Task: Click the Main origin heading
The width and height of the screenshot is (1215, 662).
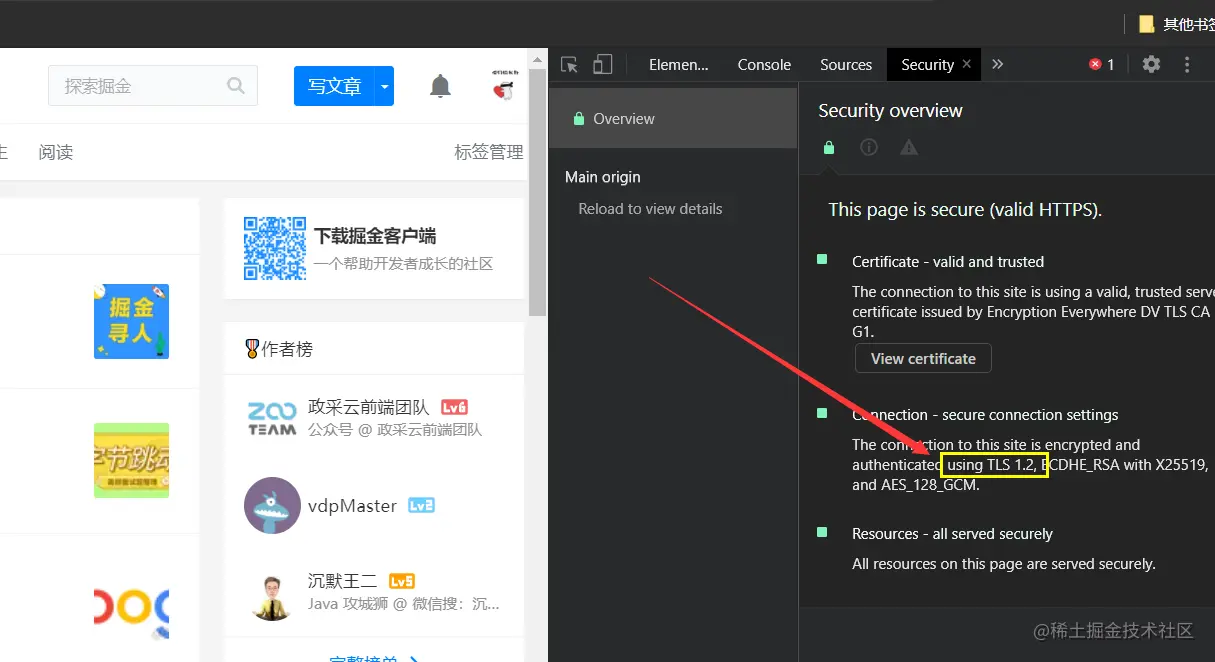Action: [603, 177]
